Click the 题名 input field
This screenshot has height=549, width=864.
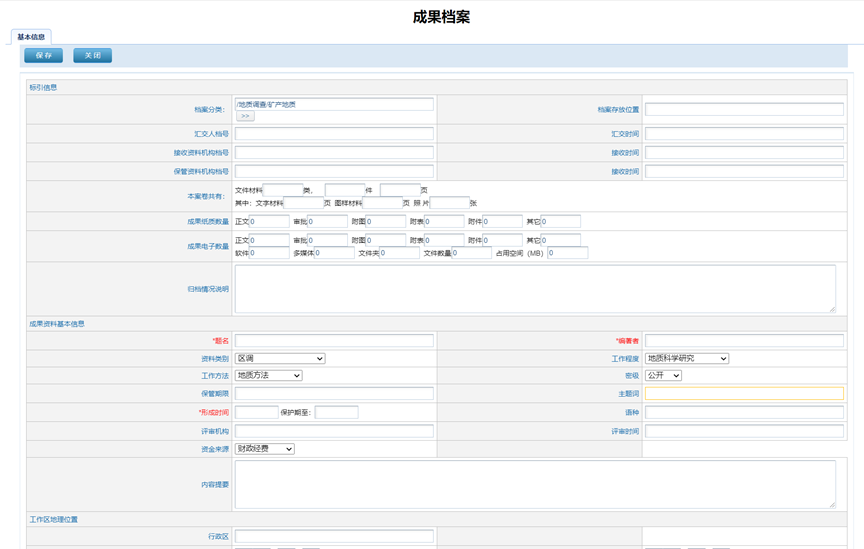click(334, 341)
